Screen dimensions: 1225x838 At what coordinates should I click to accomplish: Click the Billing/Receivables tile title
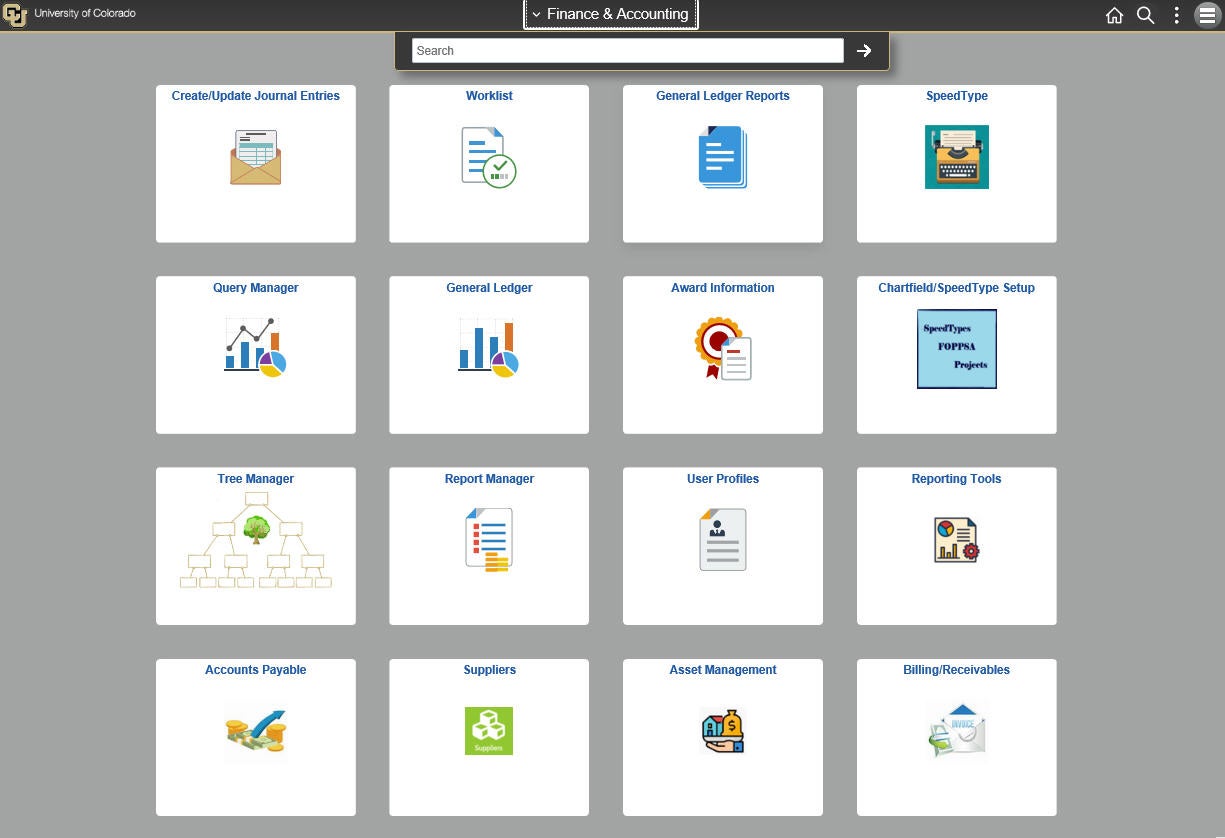coord(956,670)
